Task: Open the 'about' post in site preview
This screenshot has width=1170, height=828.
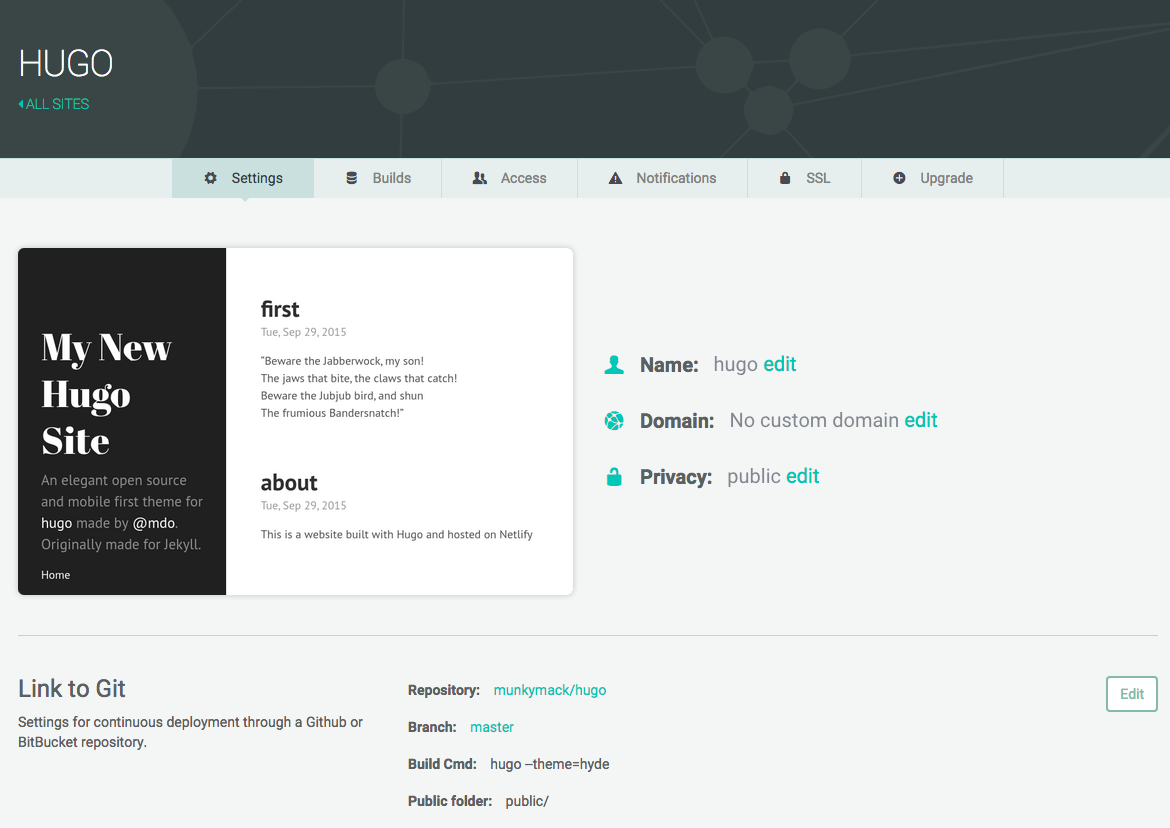Action: click(x=289, y=483)
